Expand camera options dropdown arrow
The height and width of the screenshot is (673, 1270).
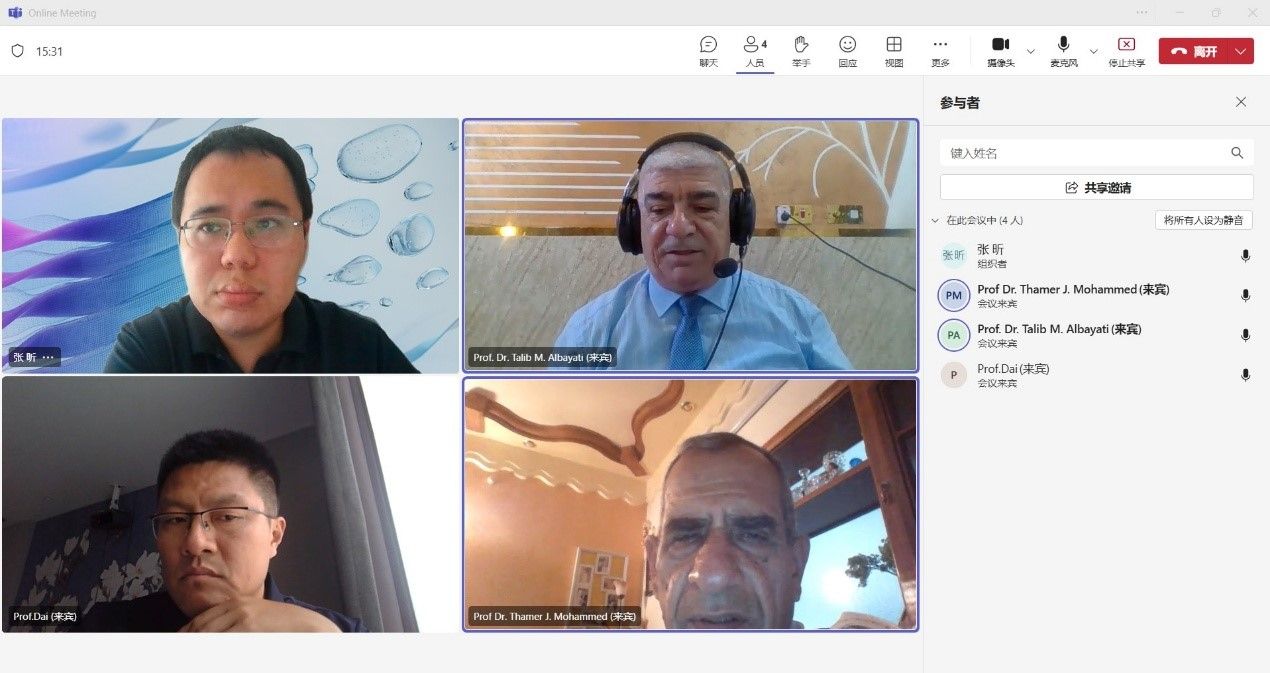[1031, 51]
